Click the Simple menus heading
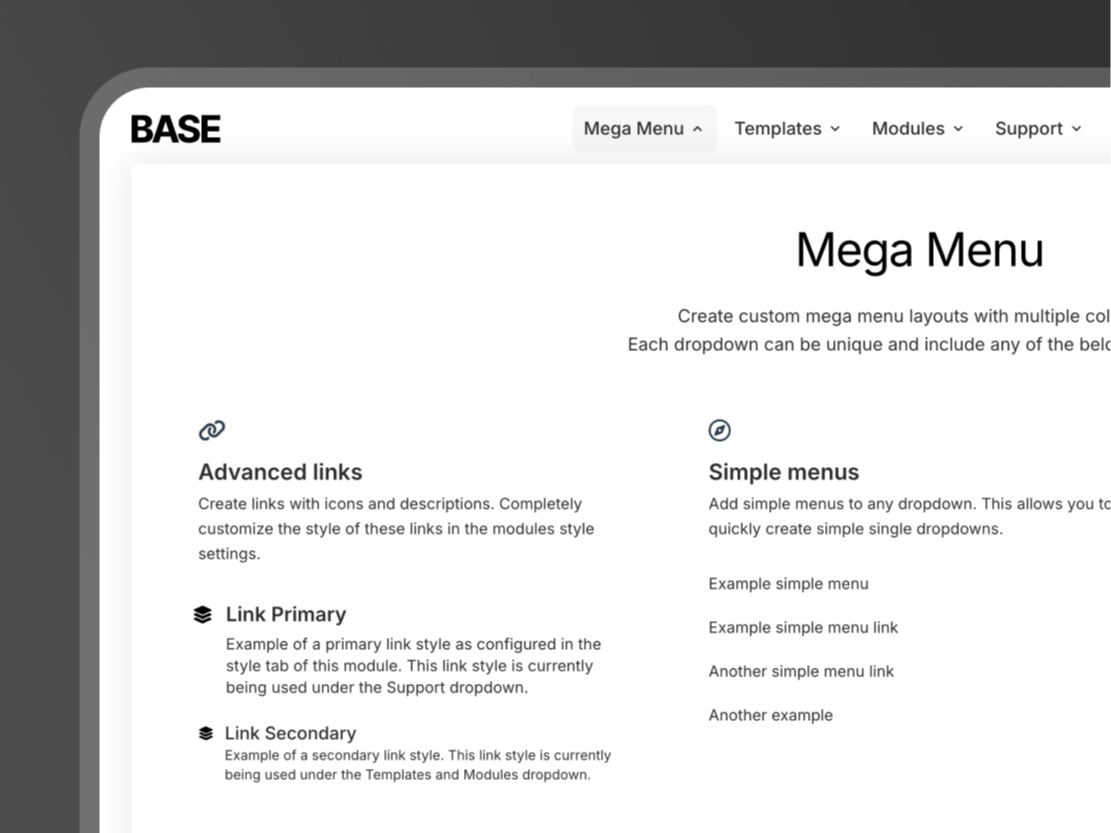1111x833 pixels. click(784, 471)
